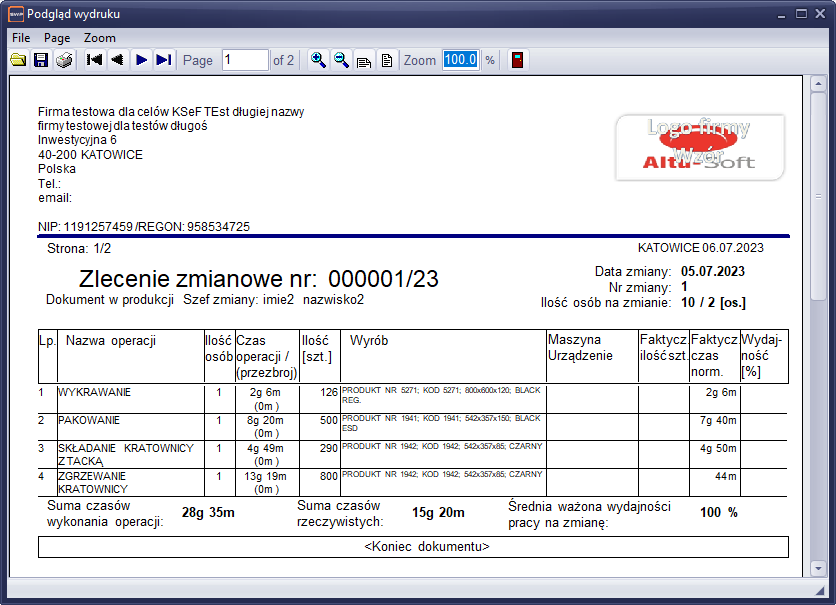The height and width of the screenshot is (605, 836).
Task: Open the Zoom menu
Action: point(100,37)
